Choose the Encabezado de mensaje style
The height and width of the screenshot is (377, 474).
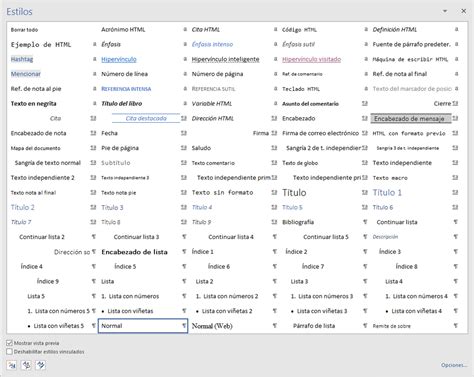click(411, 118)
